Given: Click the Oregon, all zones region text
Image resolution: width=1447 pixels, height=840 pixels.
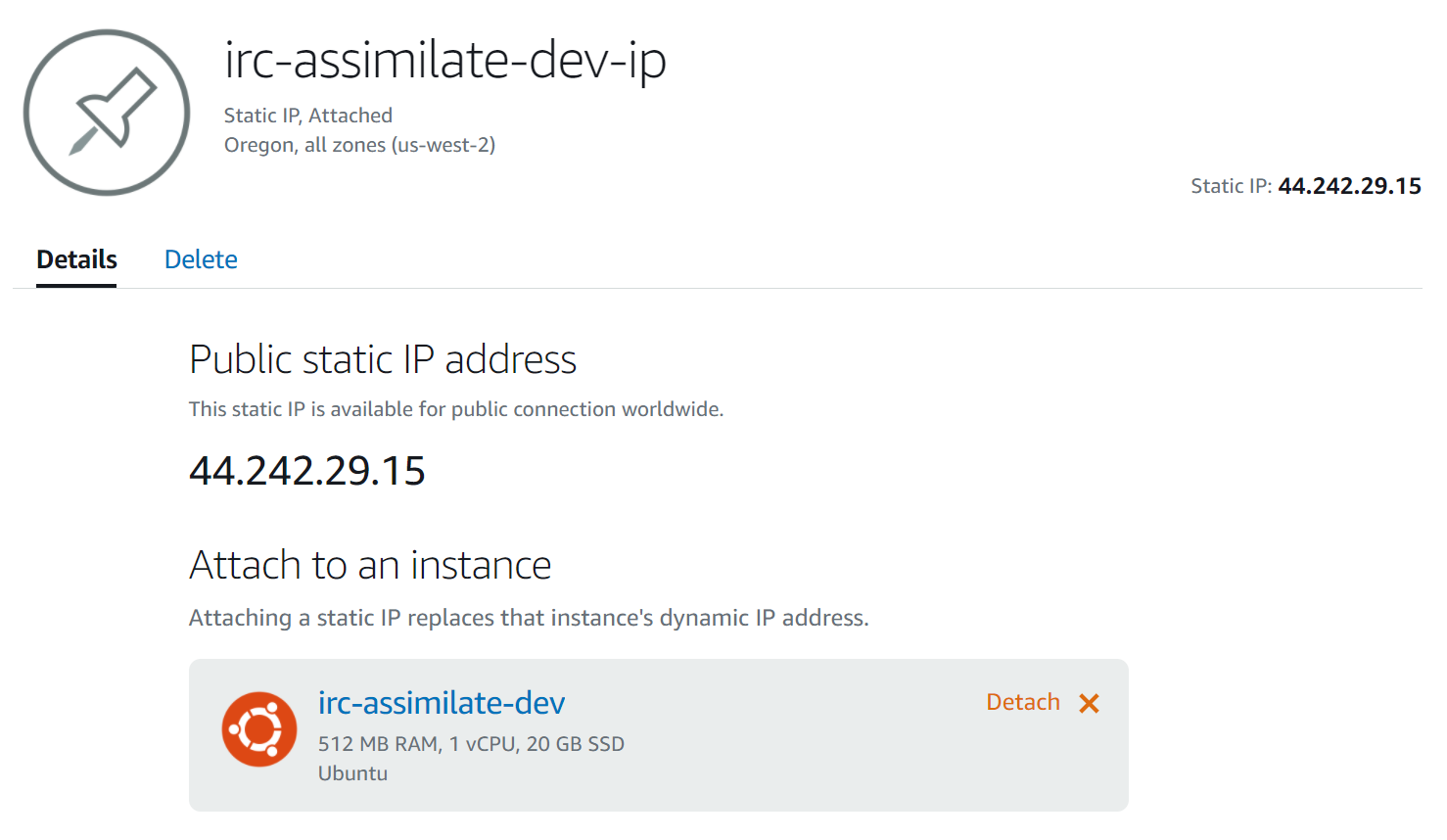Looking at the screenshot, I should [359, 145].
